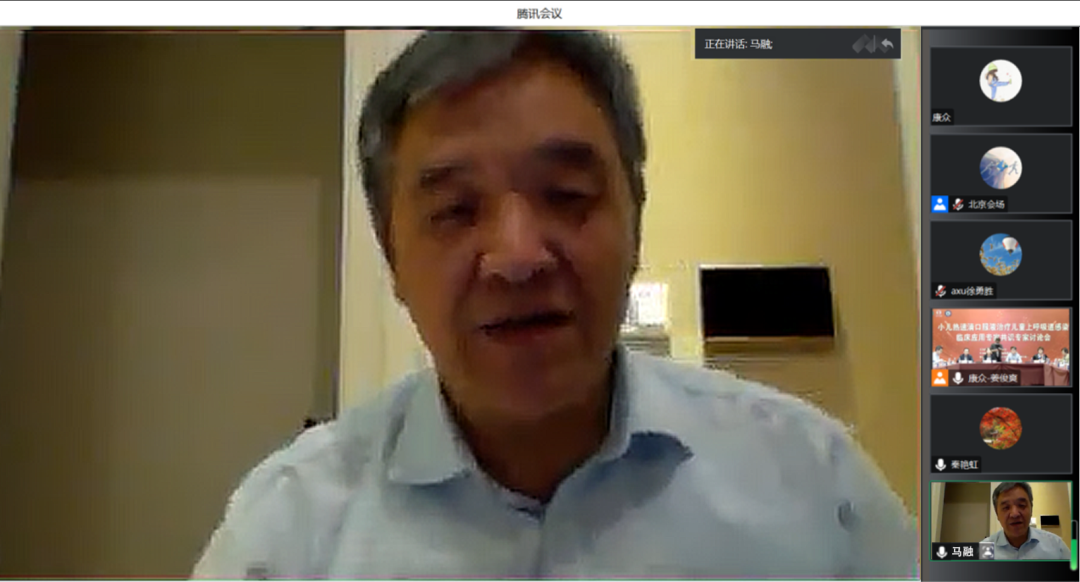Click the profile card icon beside 马融
1080x582 pixels.
[x=988, y=552]
